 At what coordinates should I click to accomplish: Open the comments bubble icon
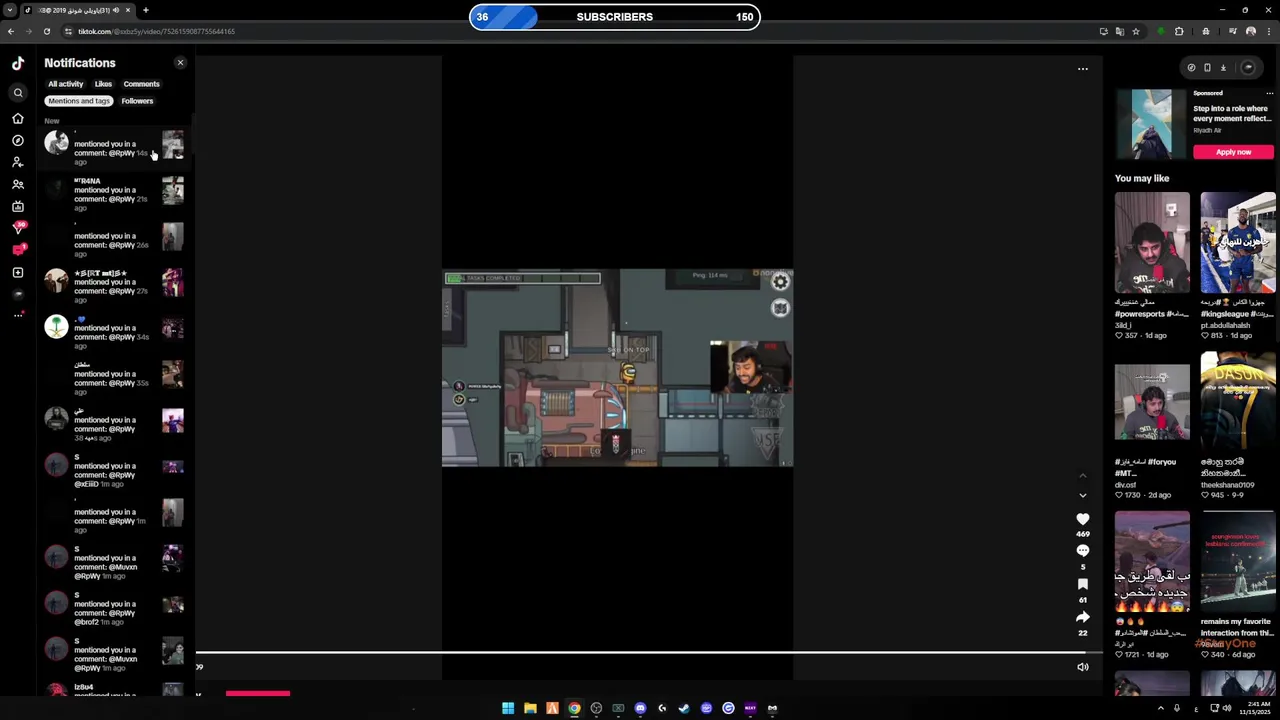tap(1082, 551)
